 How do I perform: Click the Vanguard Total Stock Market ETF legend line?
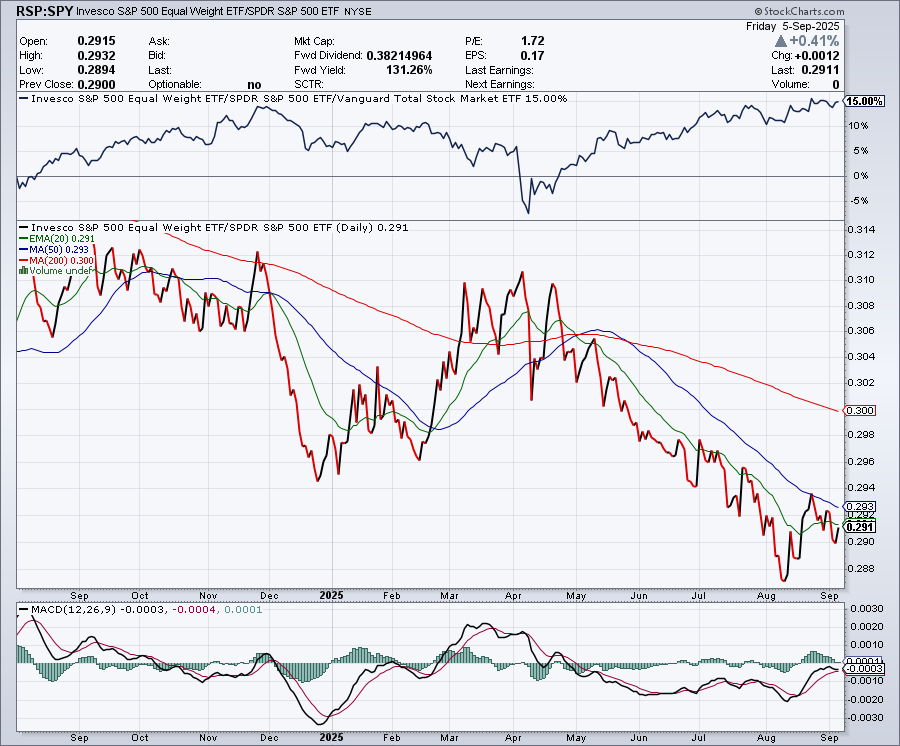tap(293, 99)
